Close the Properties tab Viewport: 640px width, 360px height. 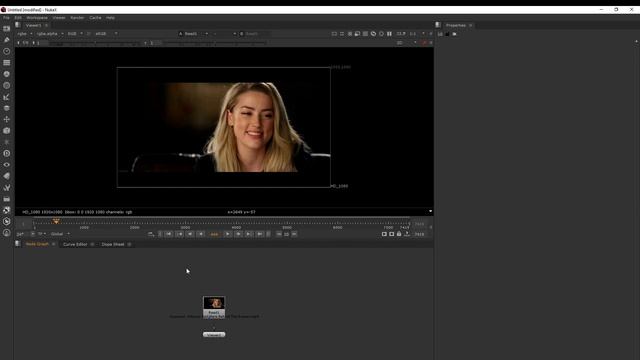click(x=471, y=25)
